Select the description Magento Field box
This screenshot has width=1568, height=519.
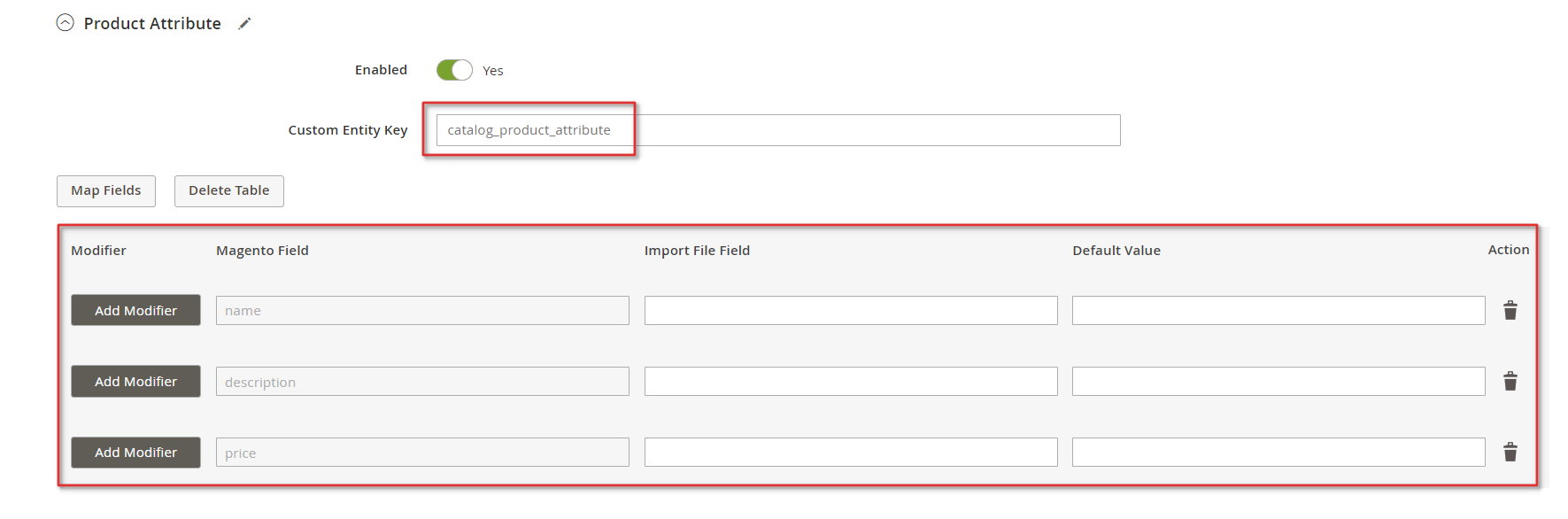click(422, 382)
